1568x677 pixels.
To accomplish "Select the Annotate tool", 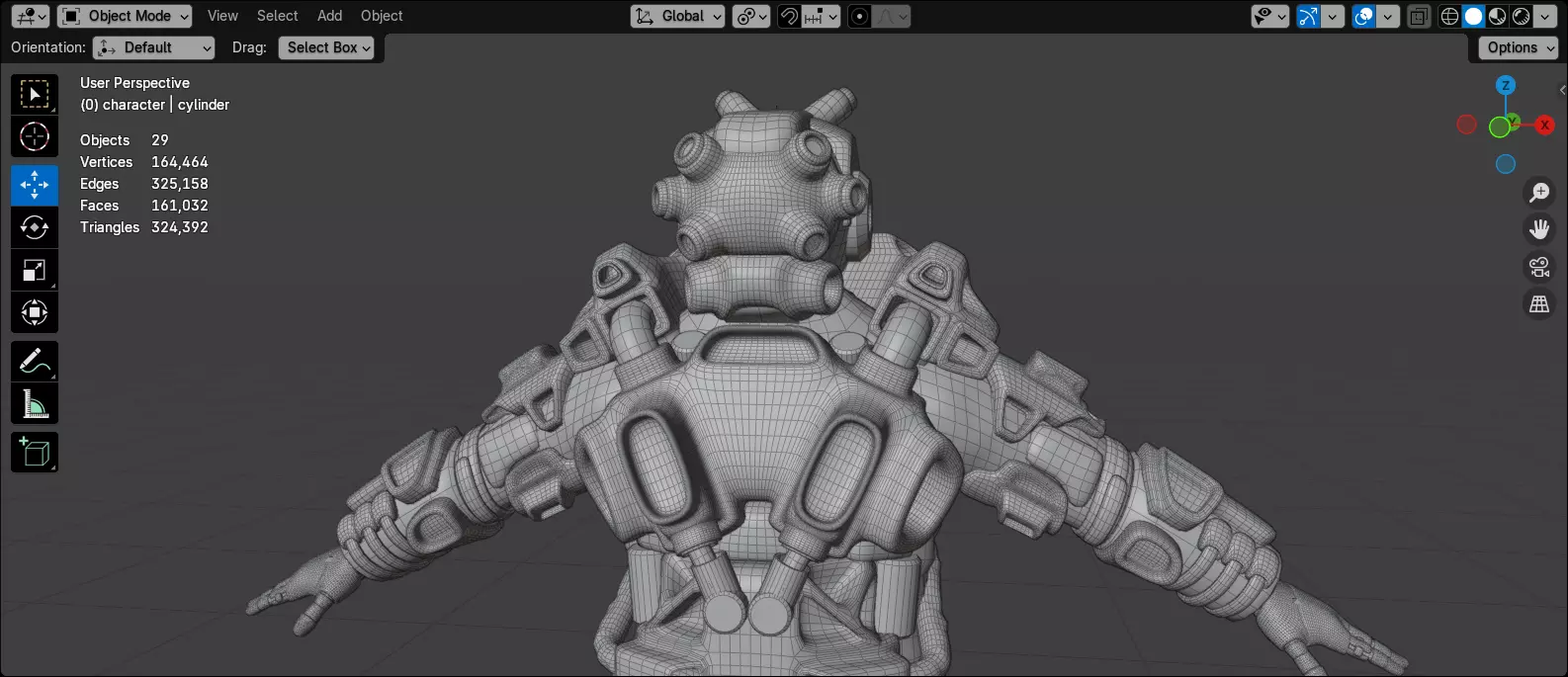I will tap(35, 361).
